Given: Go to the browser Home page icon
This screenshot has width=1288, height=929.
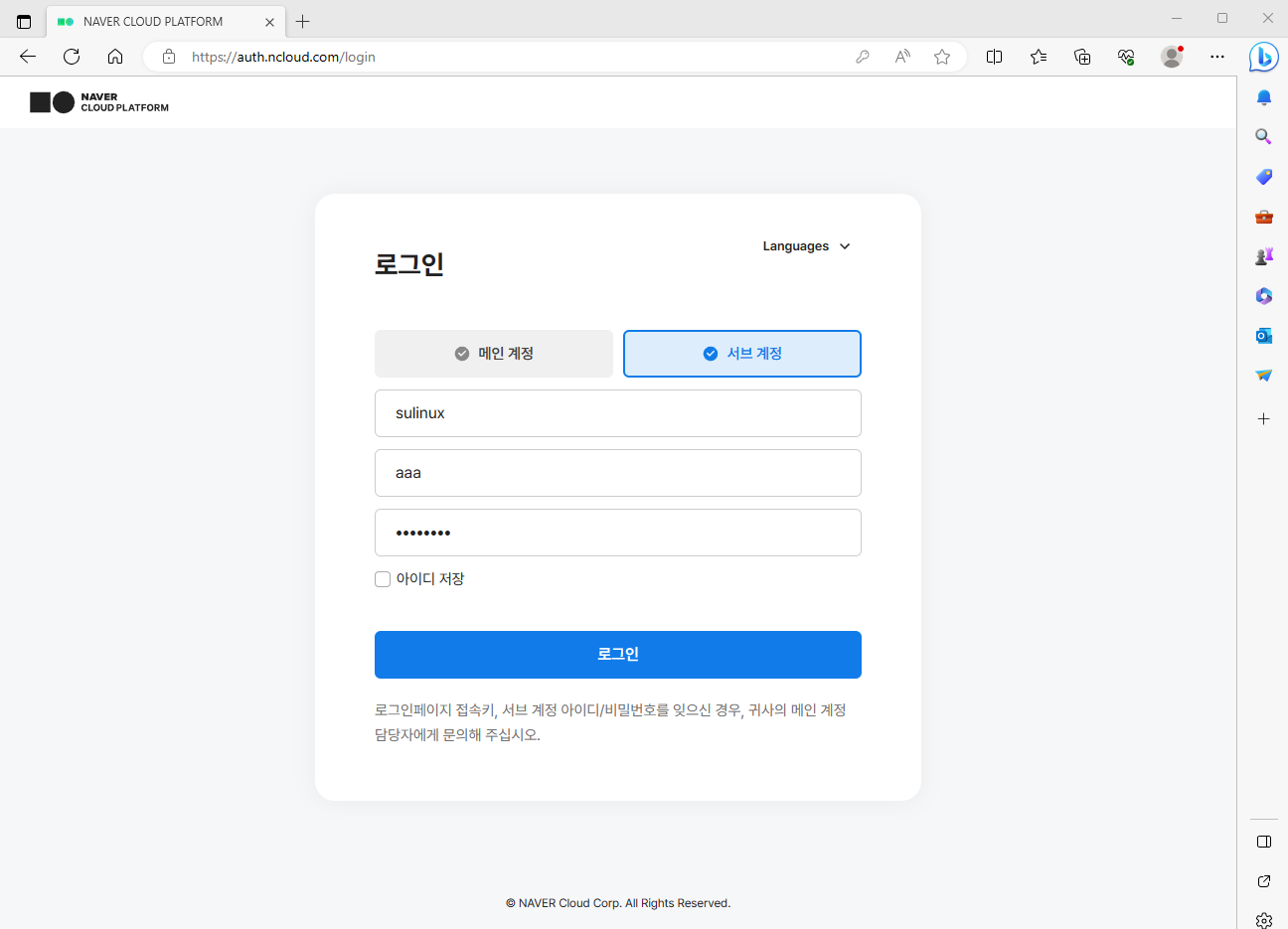Looking at the screenshot, I should 115,57.
